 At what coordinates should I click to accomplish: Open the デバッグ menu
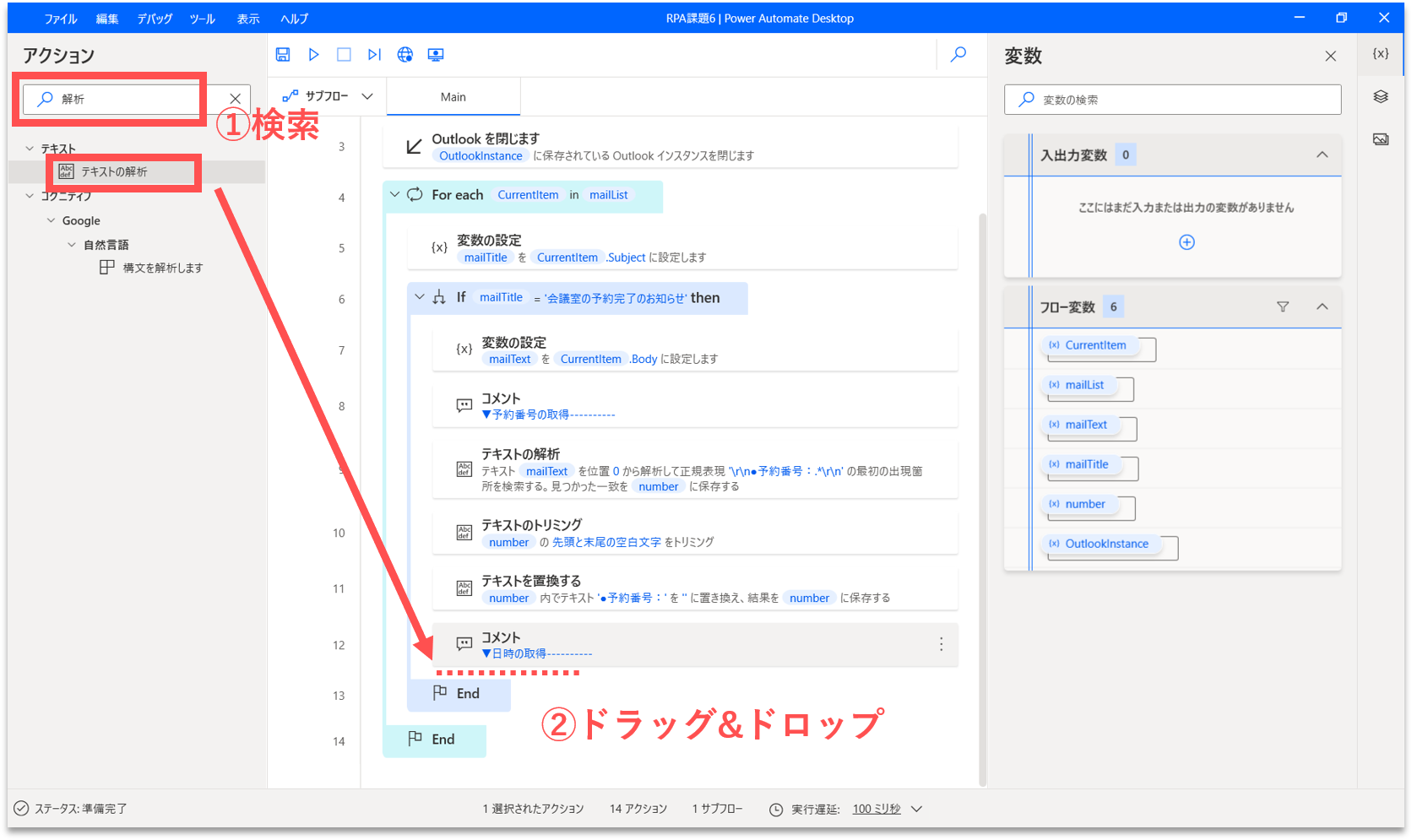tap(155, 19)
